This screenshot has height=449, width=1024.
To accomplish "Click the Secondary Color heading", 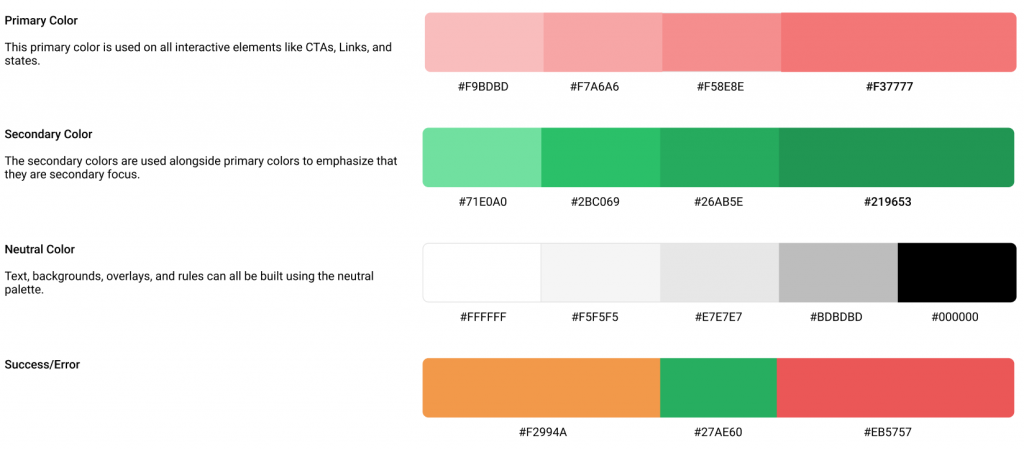I will coord(48,134).
